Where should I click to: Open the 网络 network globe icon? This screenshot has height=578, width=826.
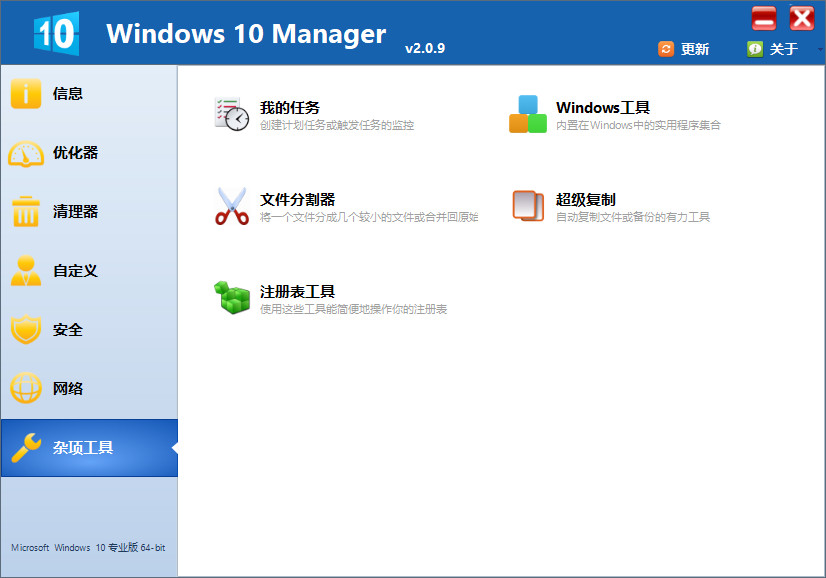[25, 388]
